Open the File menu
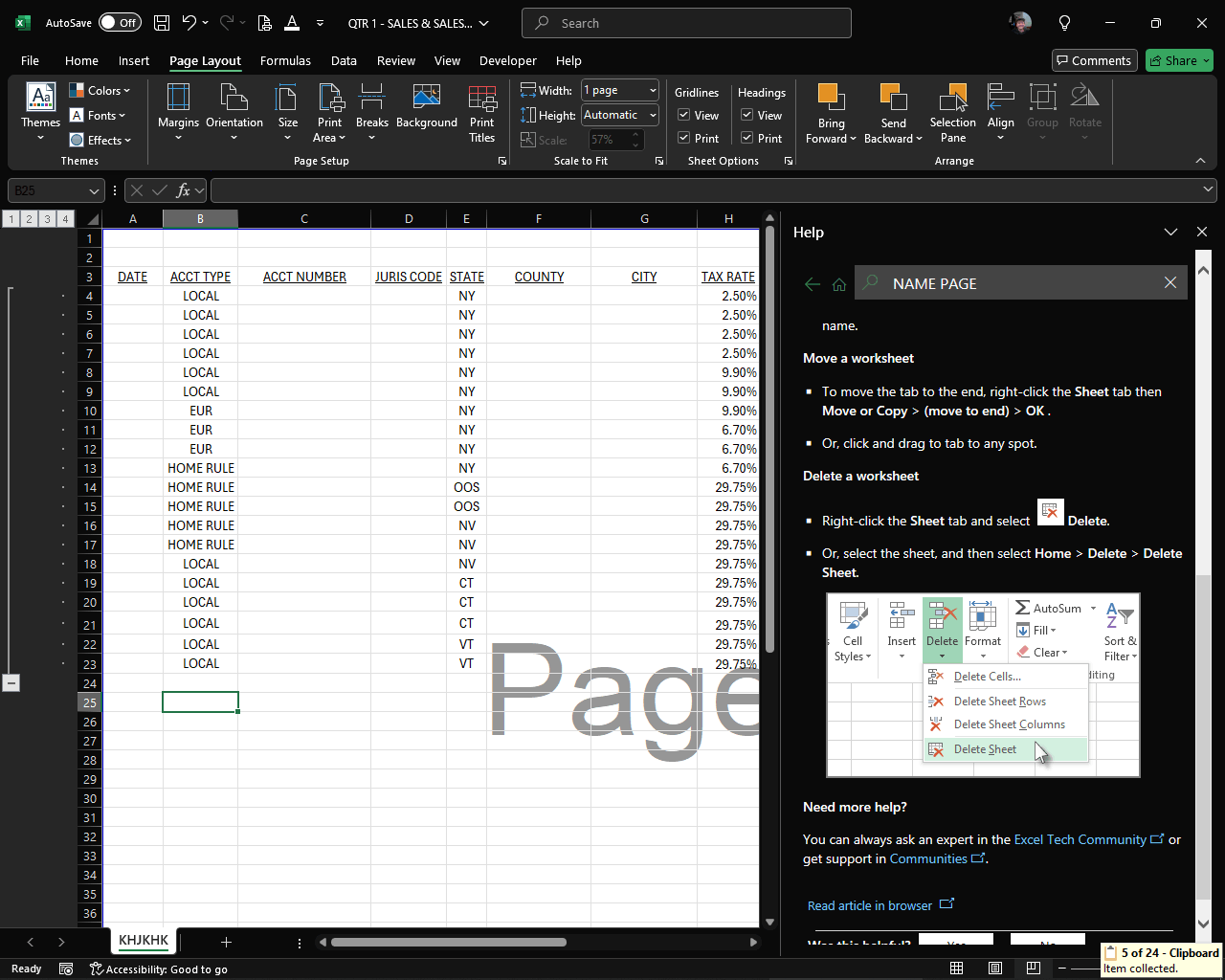The image size is (1225, 980). click(30, 60)
